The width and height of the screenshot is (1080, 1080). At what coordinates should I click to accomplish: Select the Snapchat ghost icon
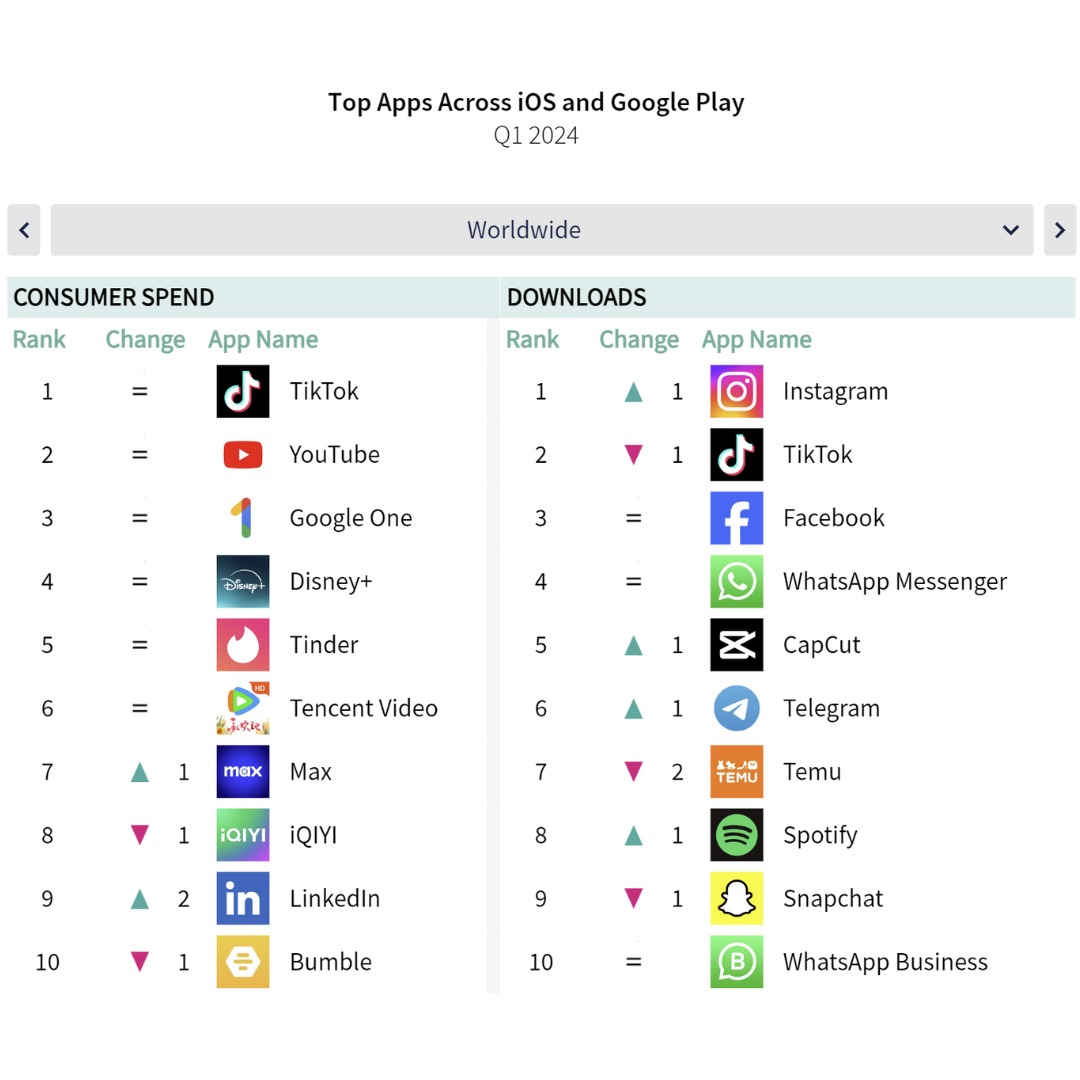click(x=736, y=898)
